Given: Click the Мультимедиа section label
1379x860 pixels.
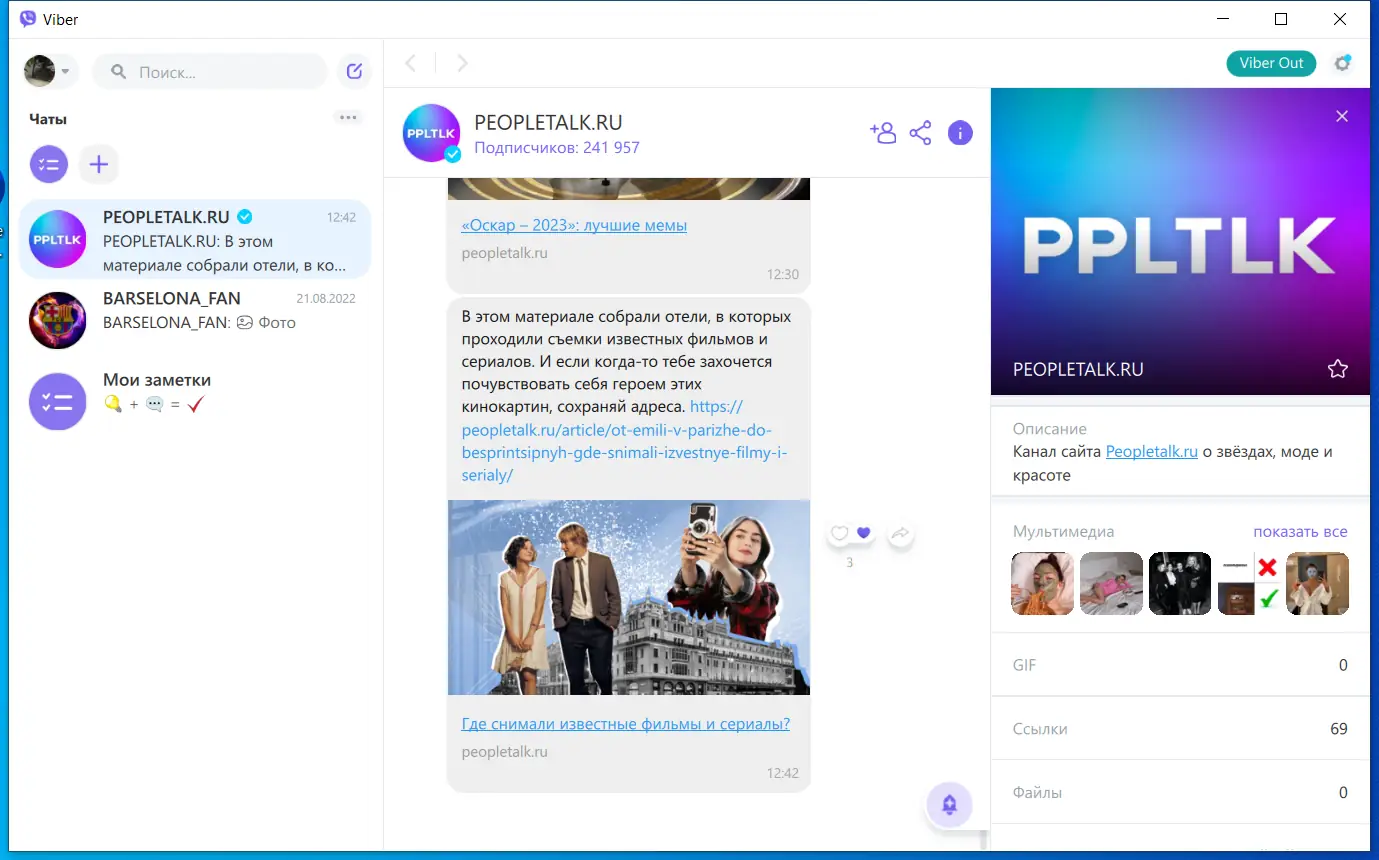Looking at the screenshot, I should [x=1063, y=532].
